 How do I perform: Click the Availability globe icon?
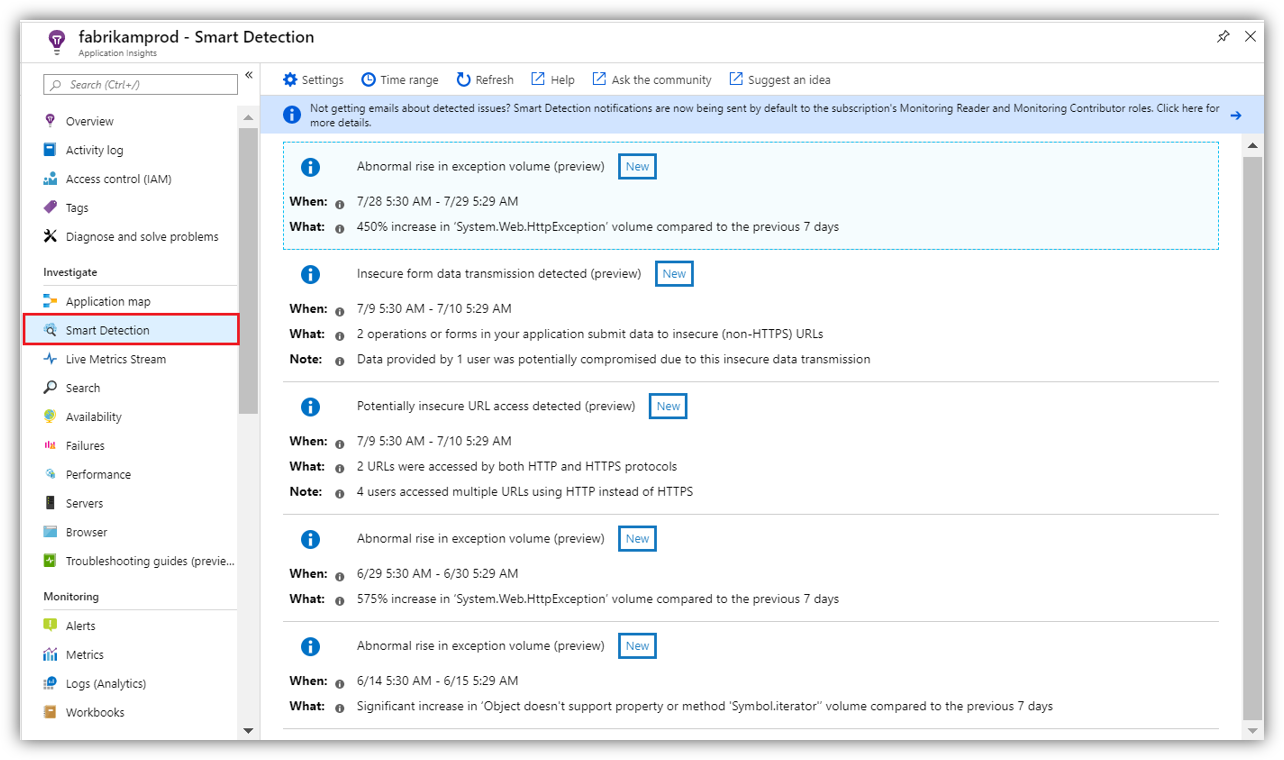(51, 417)
